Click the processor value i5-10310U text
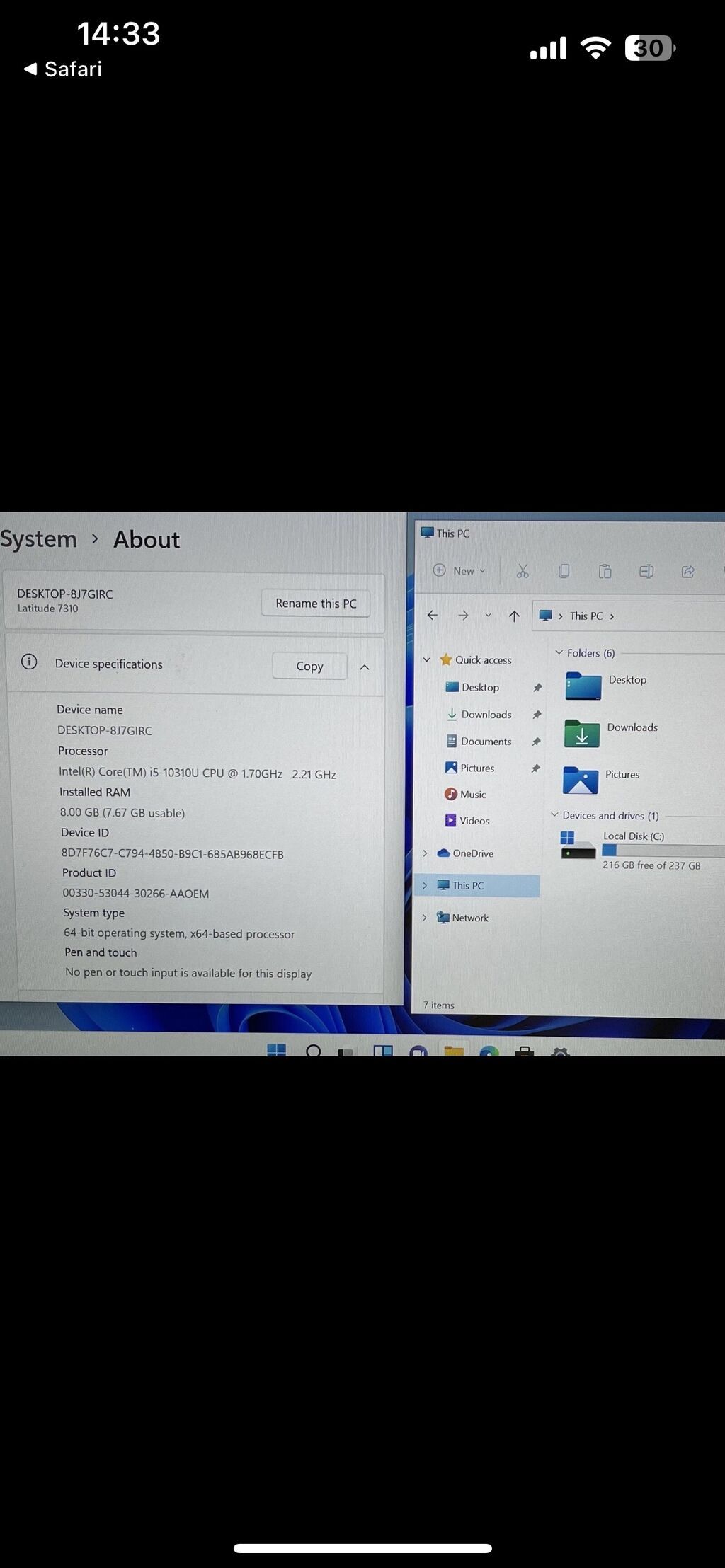 pos(198,773)
